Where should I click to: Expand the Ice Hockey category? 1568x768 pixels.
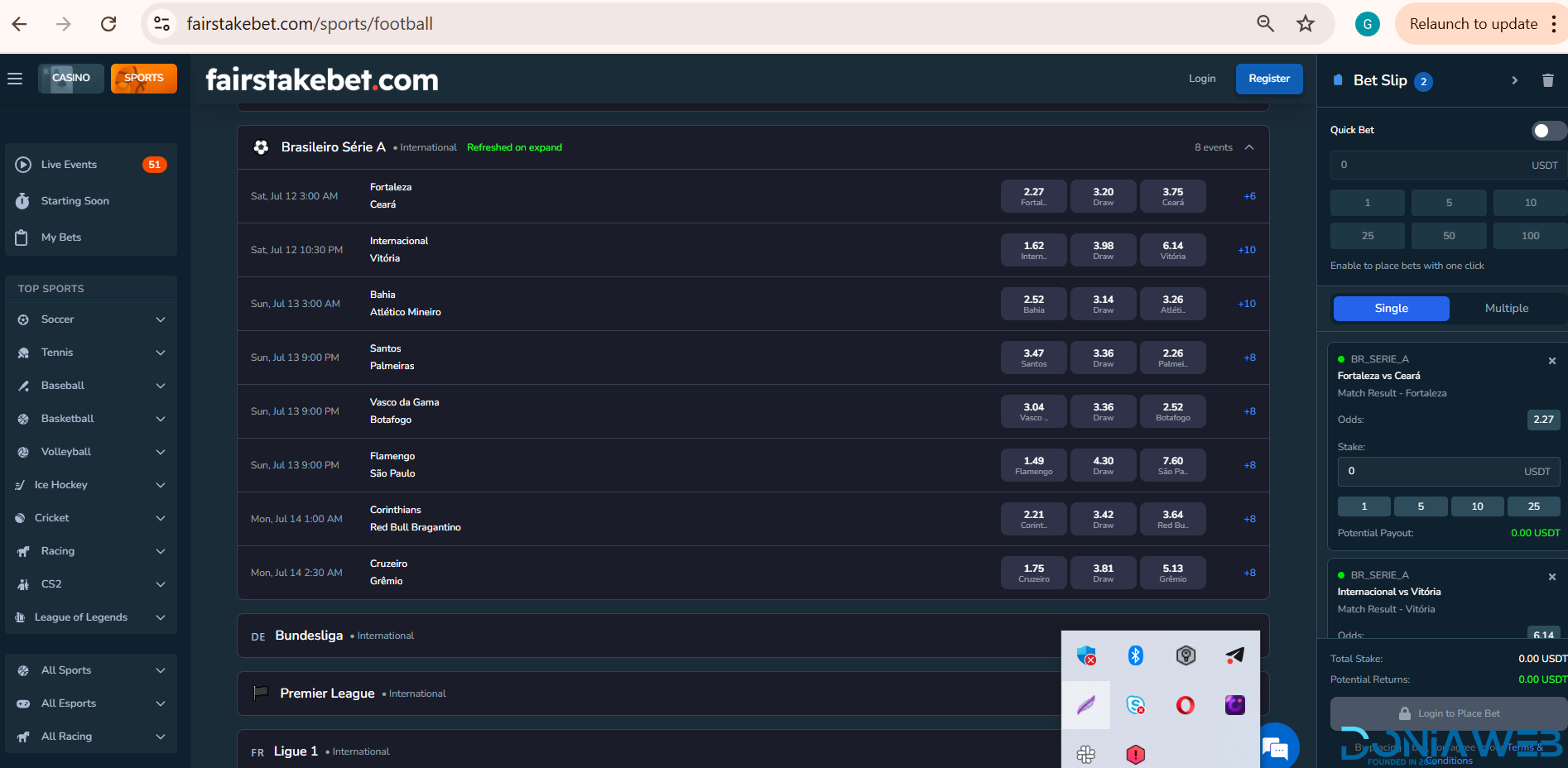(x=91, y=485)
